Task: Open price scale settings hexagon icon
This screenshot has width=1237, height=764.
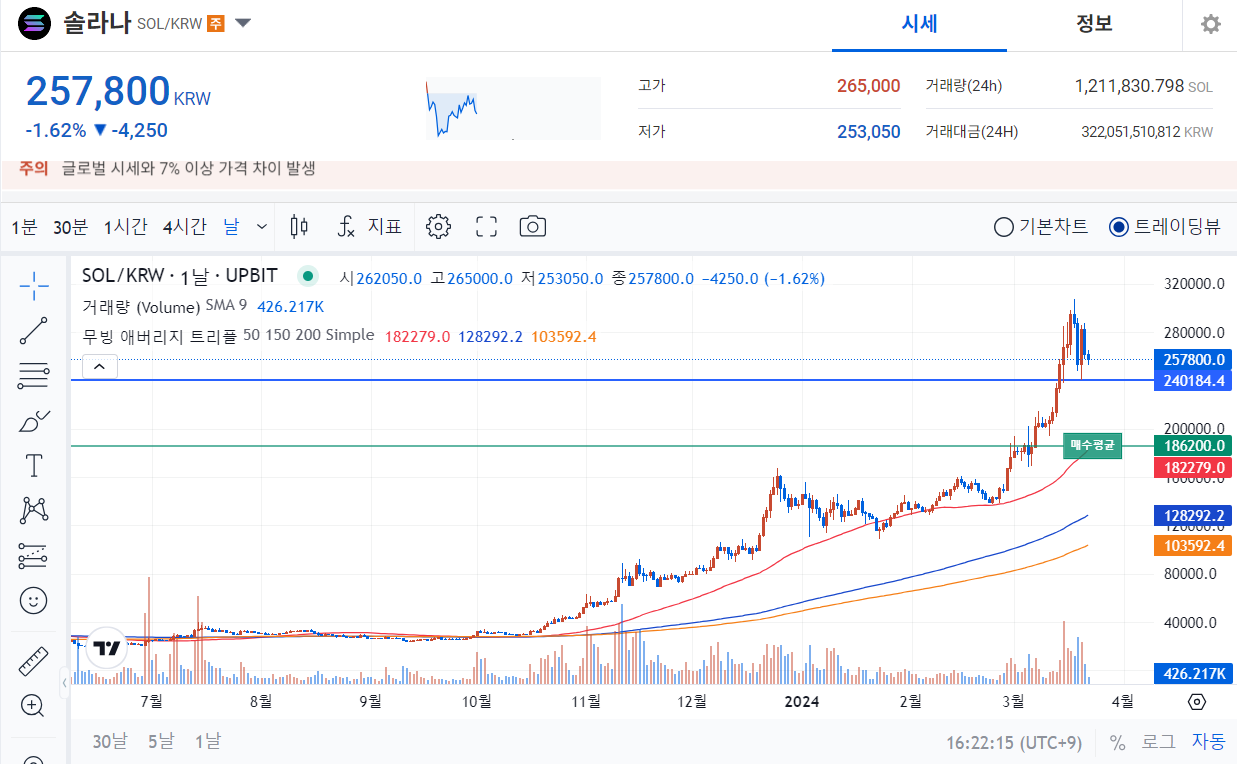Action: coord(1197,701)
